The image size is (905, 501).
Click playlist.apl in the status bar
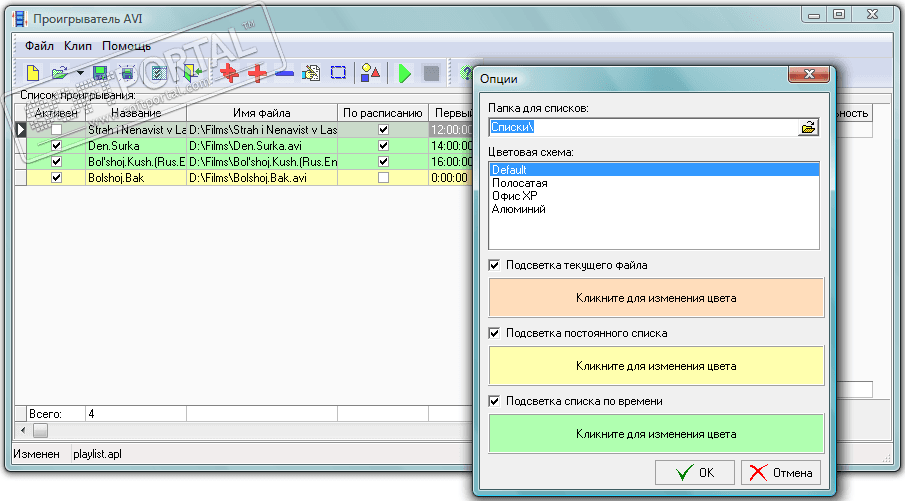97,454
